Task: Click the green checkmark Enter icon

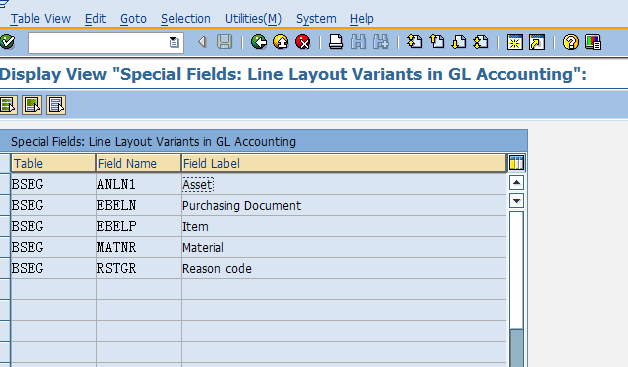Action: pyautogui.click(x=7, y=42)
